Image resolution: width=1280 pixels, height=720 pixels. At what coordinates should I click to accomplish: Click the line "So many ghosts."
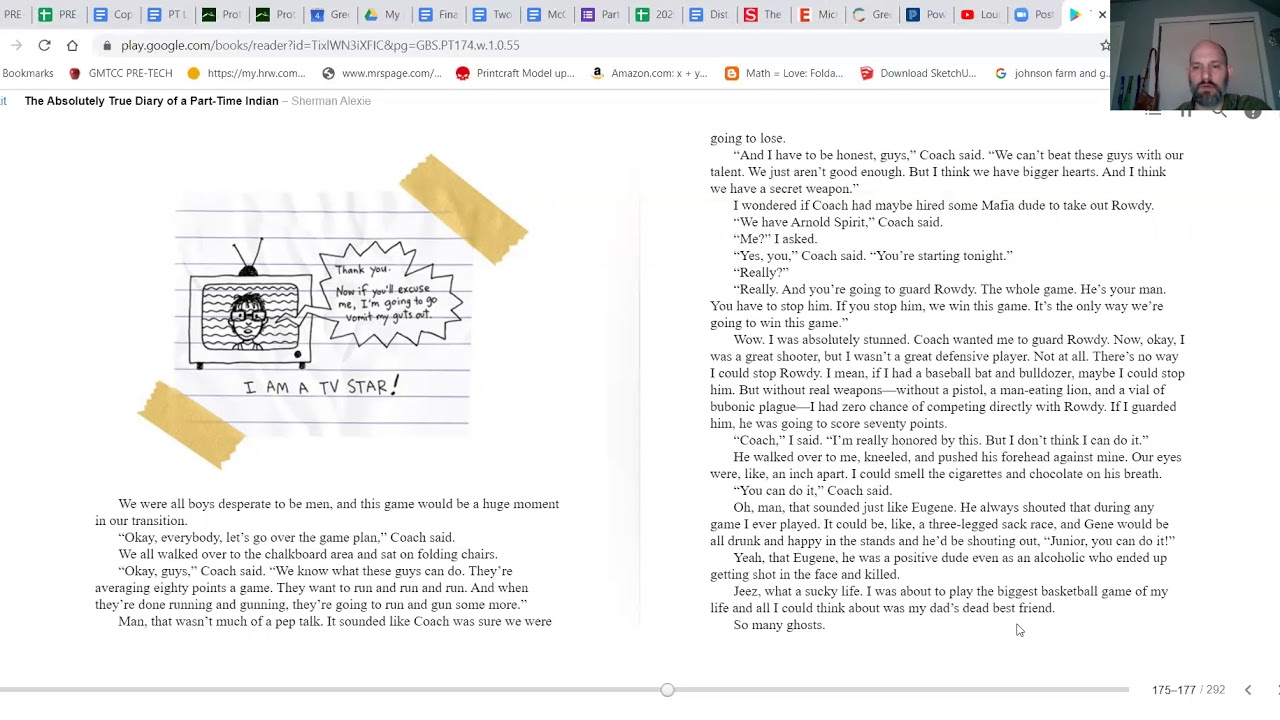pos(779,625)
